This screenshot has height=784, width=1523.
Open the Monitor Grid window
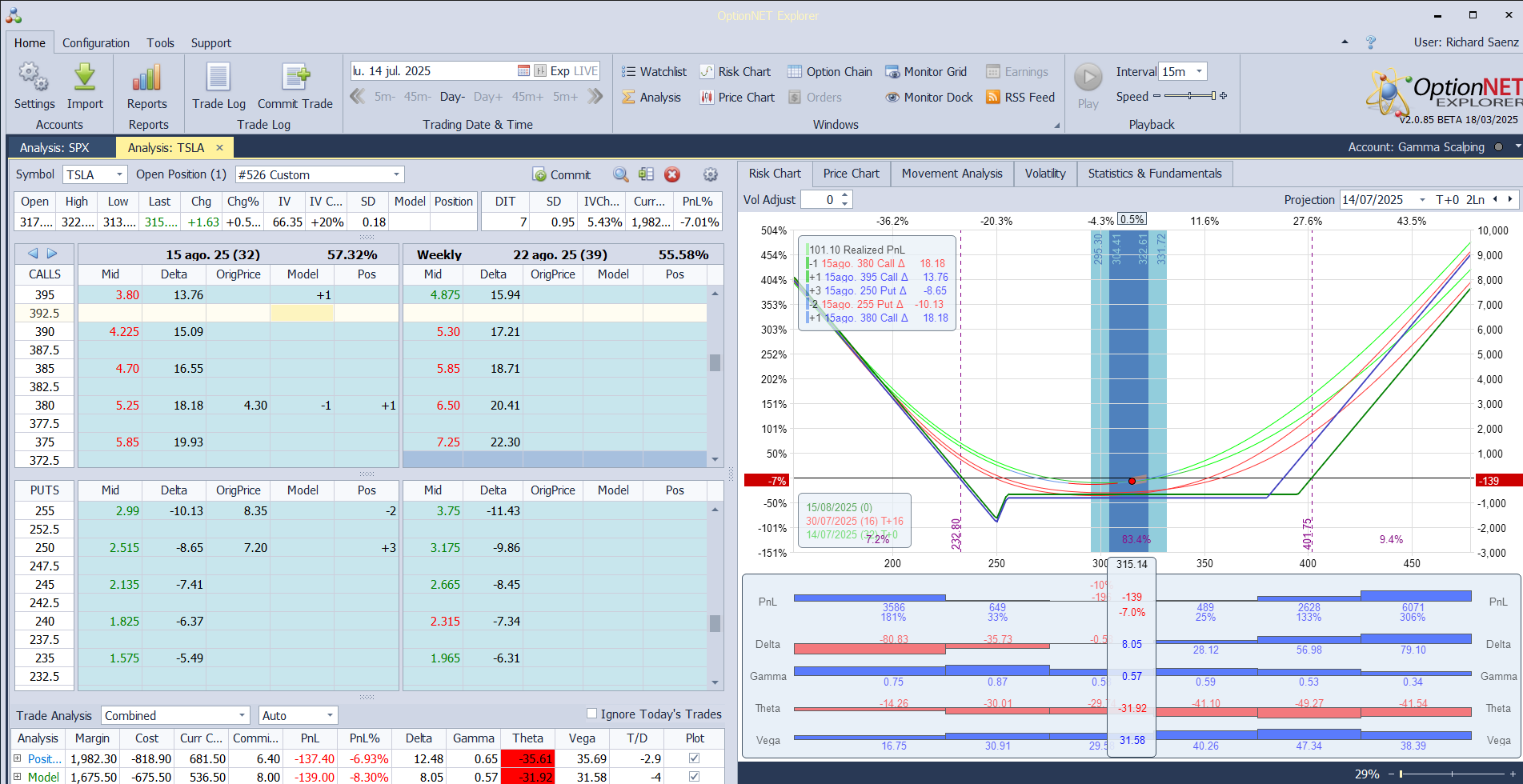(926, 72)
